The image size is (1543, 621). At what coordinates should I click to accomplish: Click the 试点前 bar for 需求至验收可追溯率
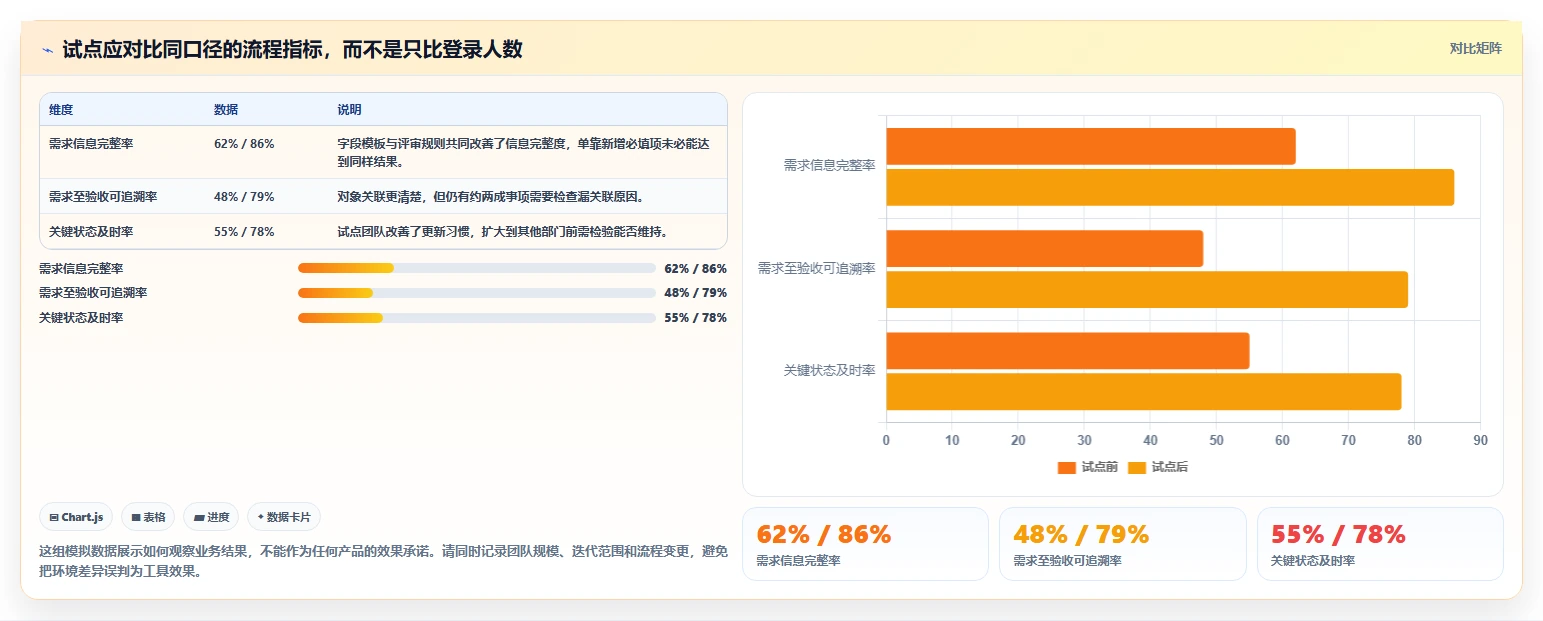pyautogui.click(x=1044, y=248)
